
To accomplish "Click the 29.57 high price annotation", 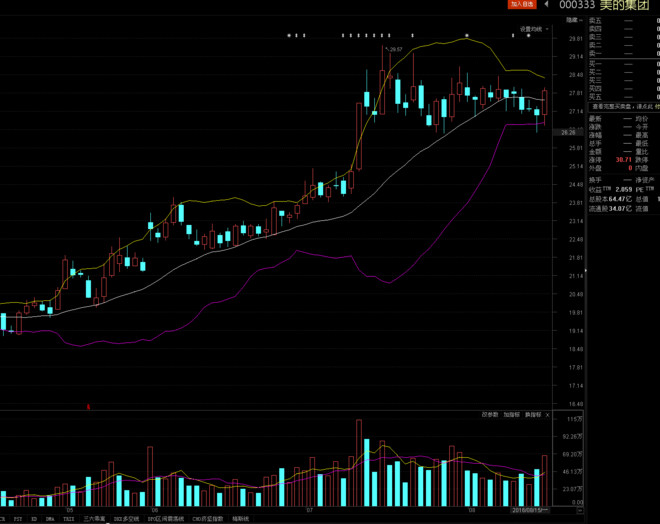I will 394,49.
